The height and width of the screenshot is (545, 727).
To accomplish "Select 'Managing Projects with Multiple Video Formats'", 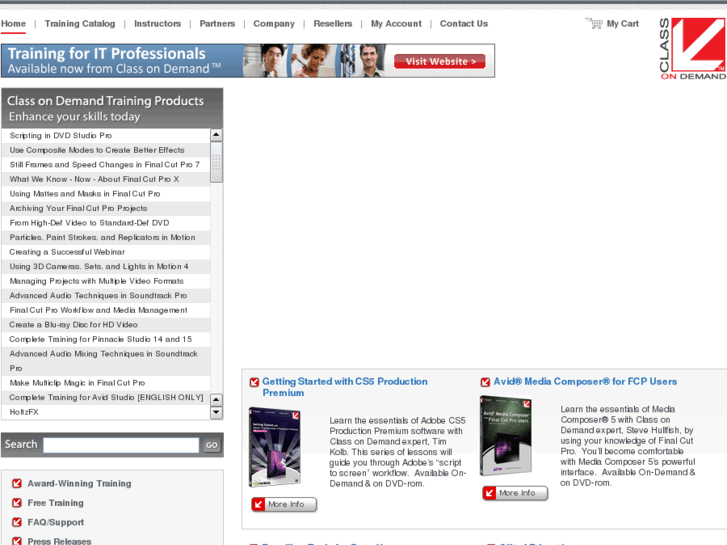I will click(106, 281).
